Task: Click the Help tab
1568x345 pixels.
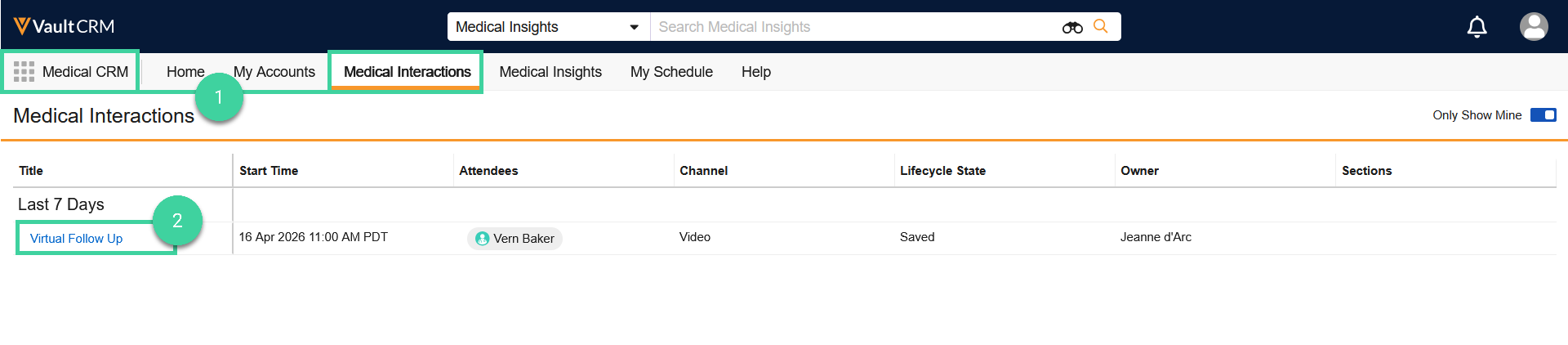Action: coord(755,72)
